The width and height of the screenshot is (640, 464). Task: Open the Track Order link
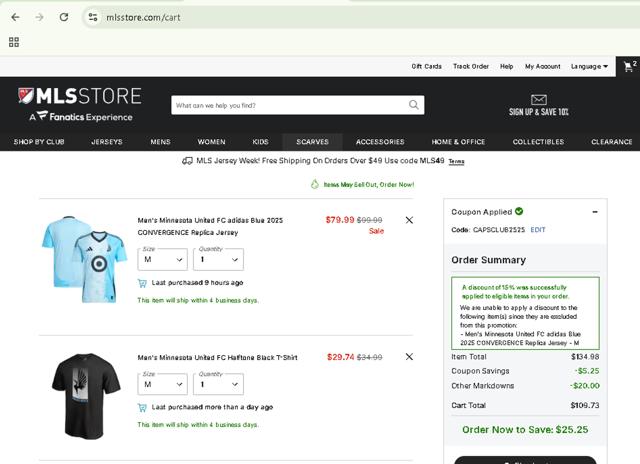(x=470, y=67)
